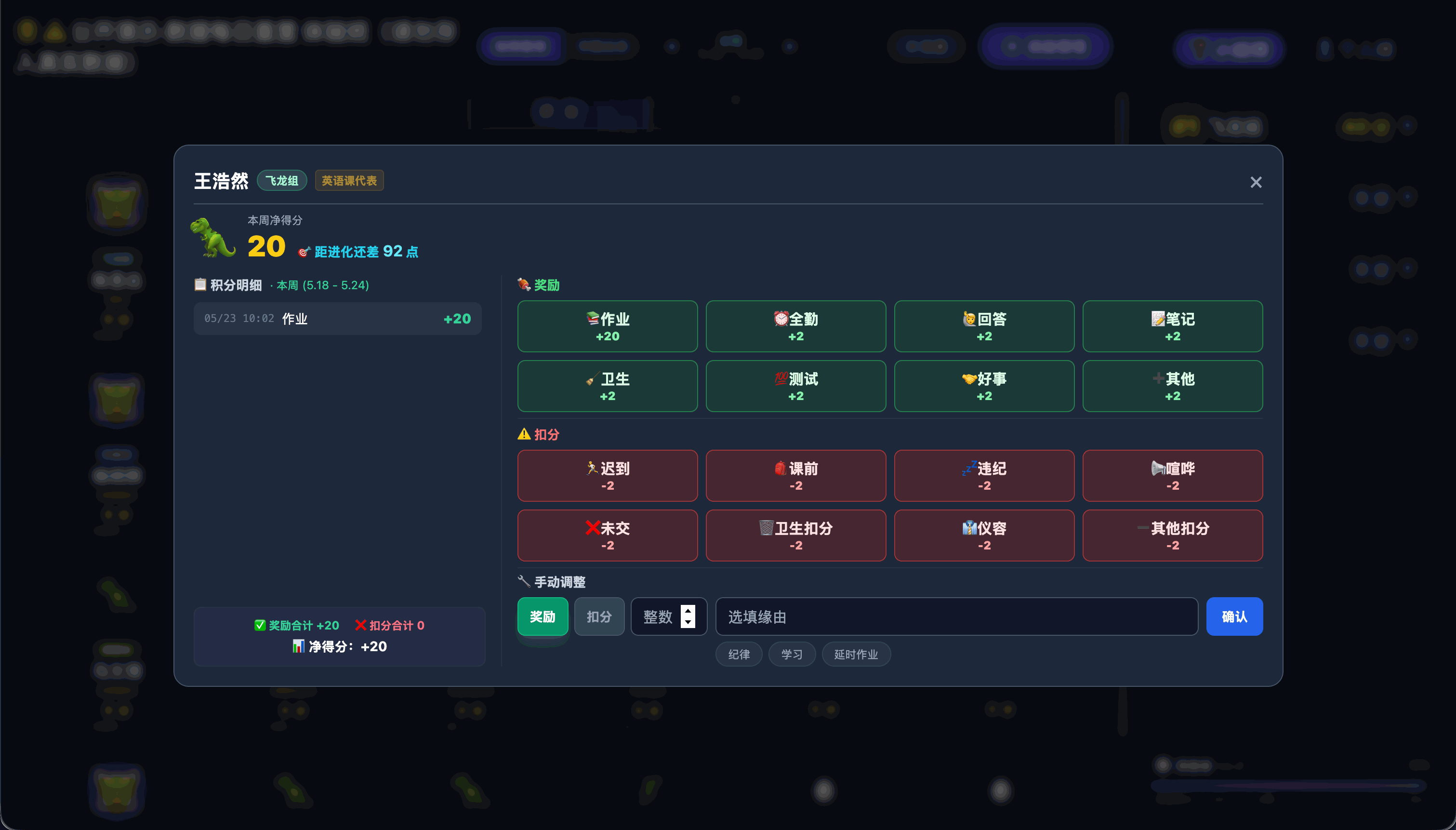Increase the 整数 value with up arrow
1456x830 pixels.
tap(688, 611)
